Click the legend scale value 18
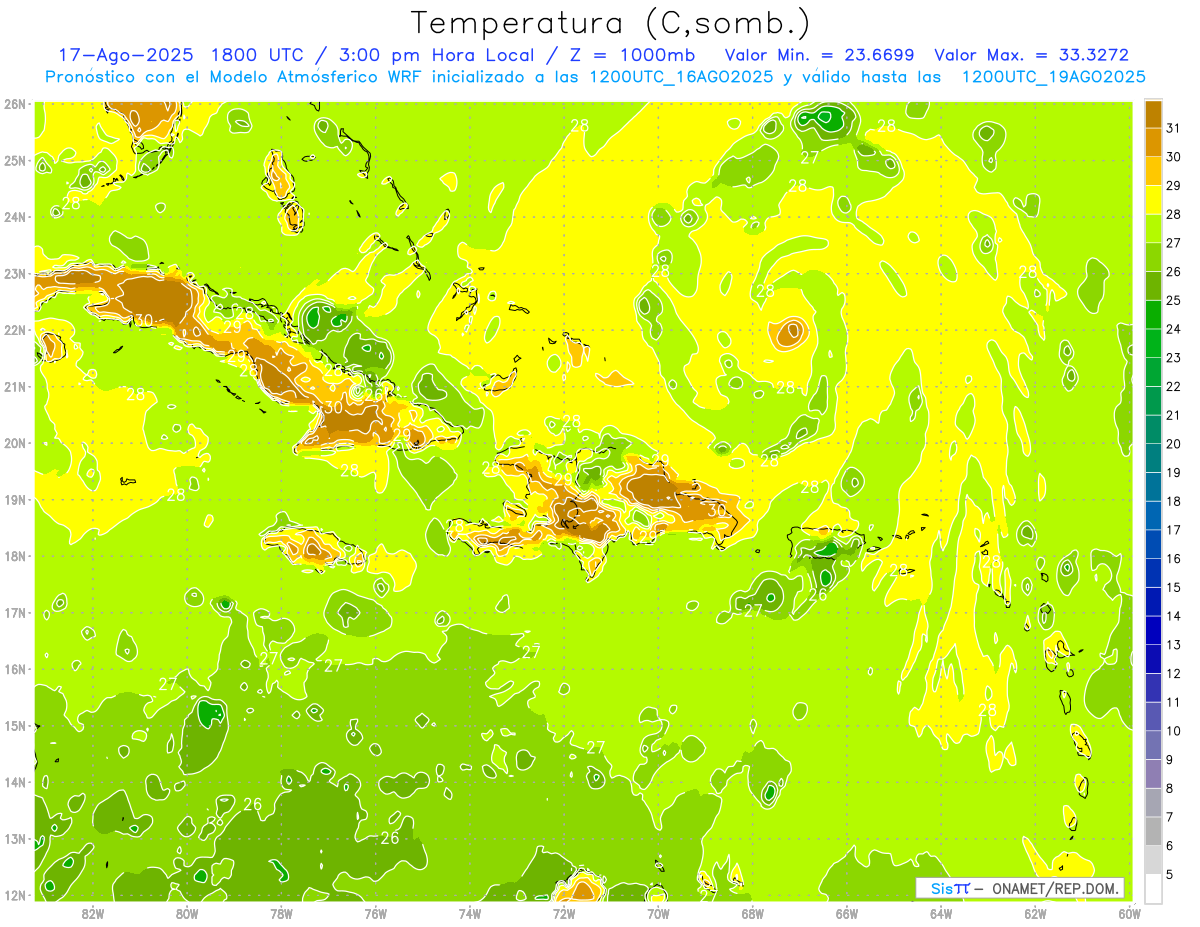 [1174, 501]
